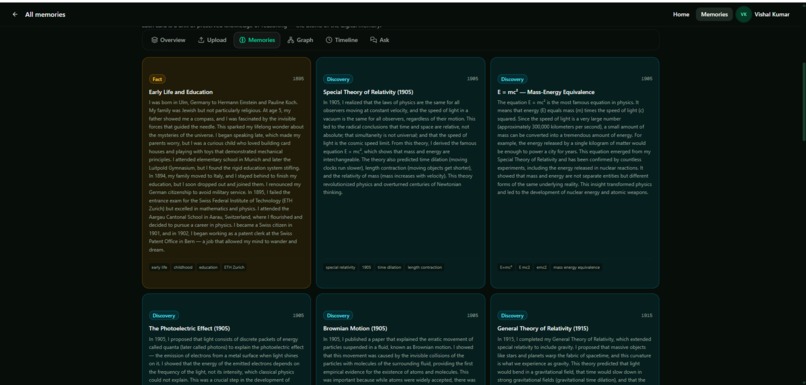Click the Fact badge on Early Life card

pos(157,79)
